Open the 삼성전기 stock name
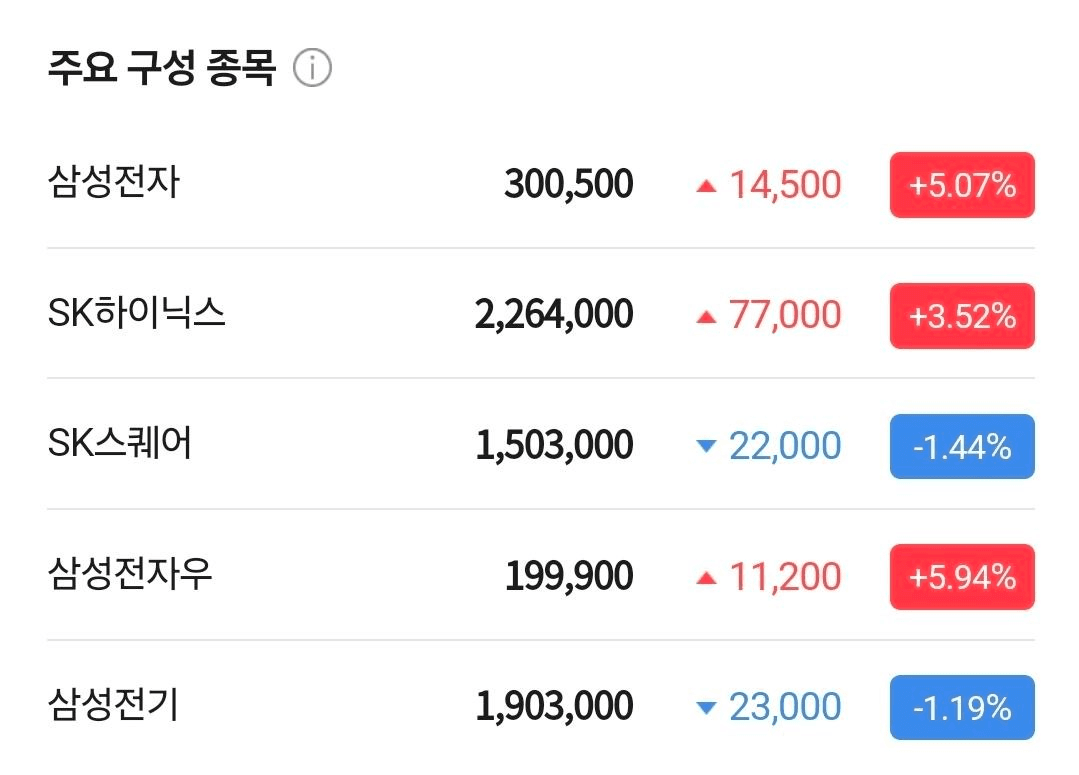1079x775 pixels. [x=114, y=705]
